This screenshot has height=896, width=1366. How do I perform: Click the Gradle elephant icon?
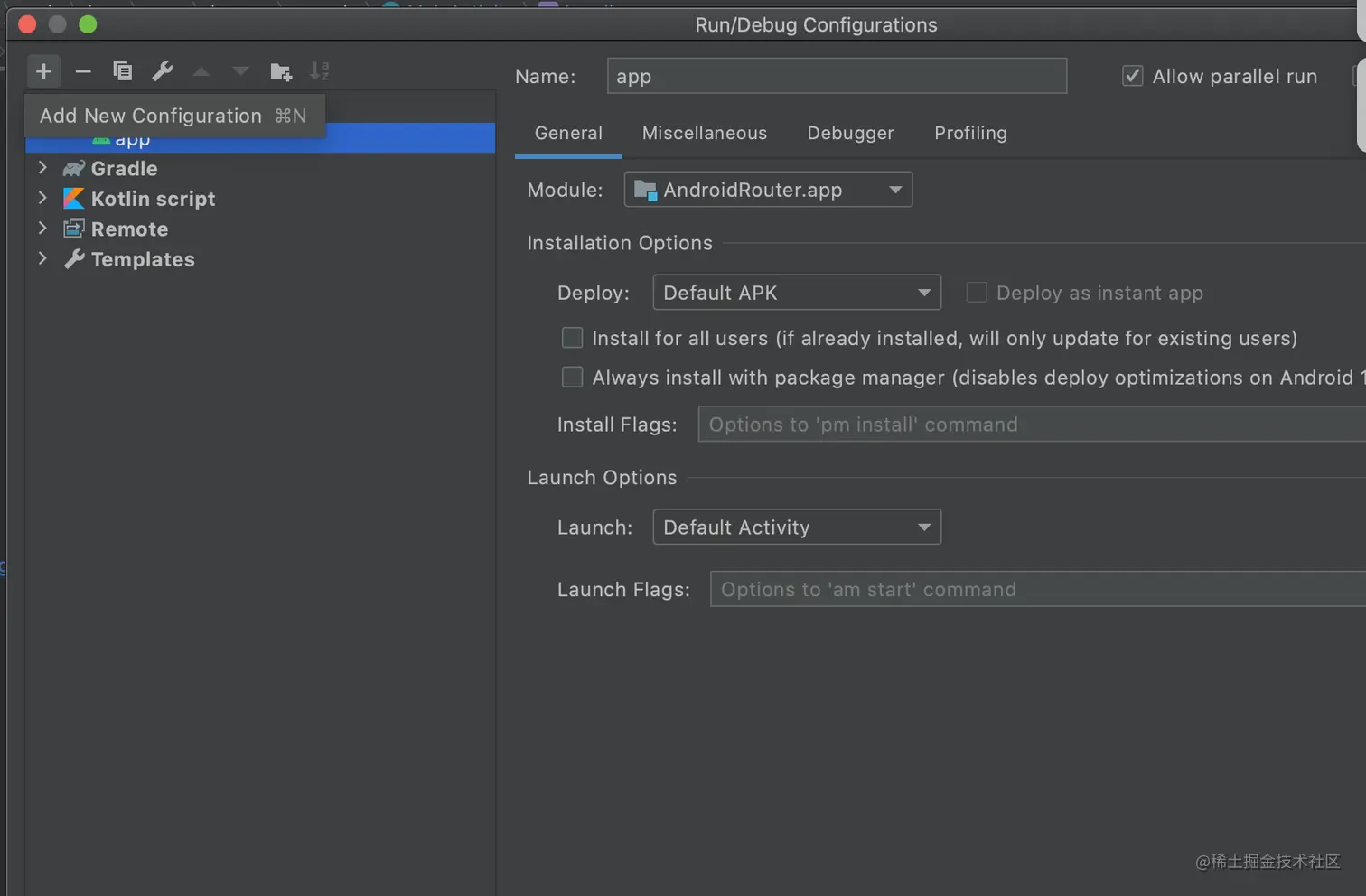[x=74, y=169]
